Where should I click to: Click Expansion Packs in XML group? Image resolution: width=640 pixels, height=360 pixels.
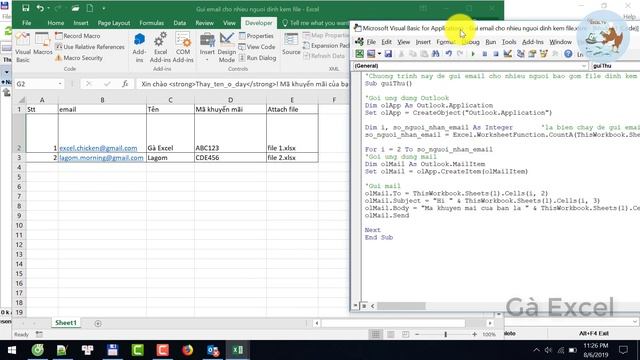[x=326, y=46]
